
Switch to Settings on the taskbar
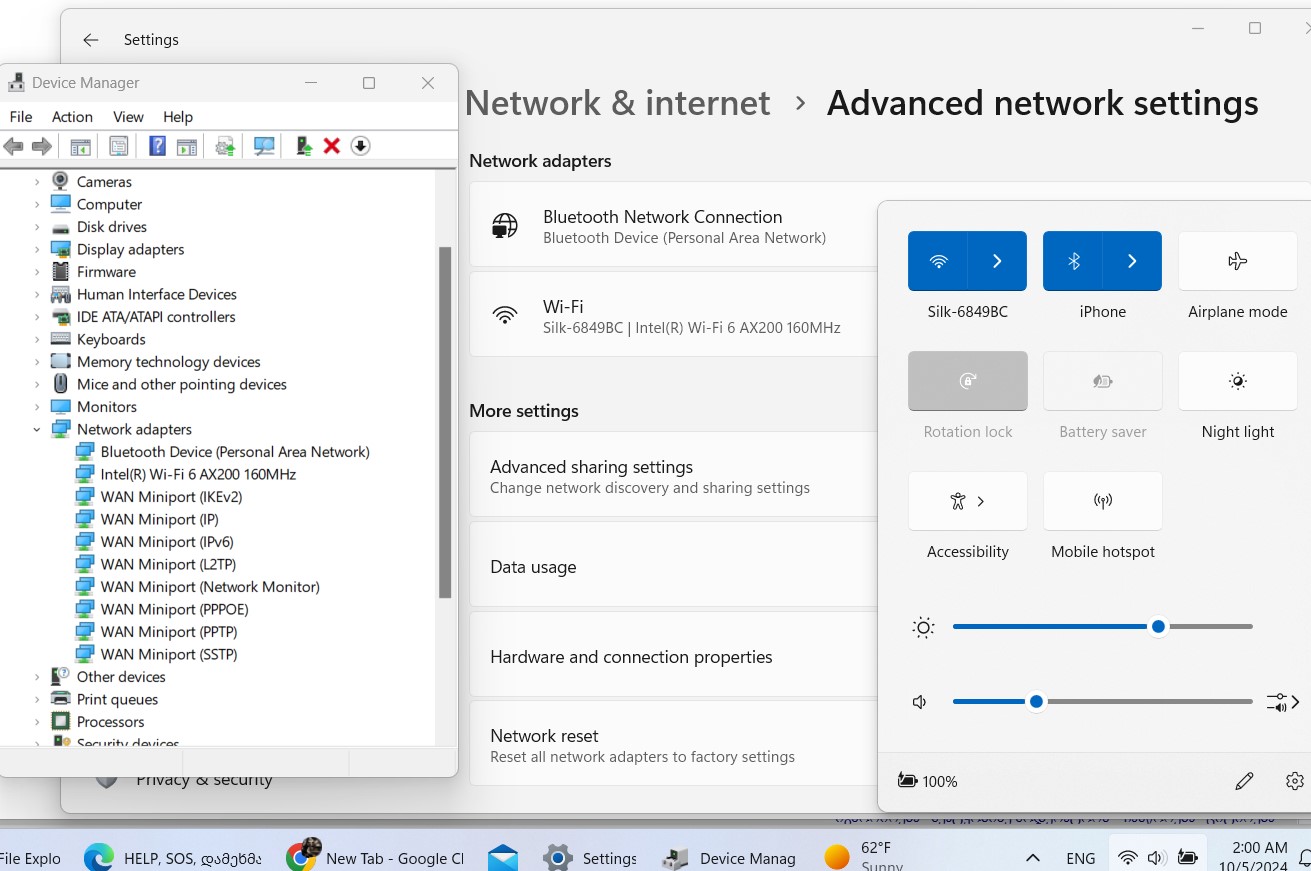590,857
